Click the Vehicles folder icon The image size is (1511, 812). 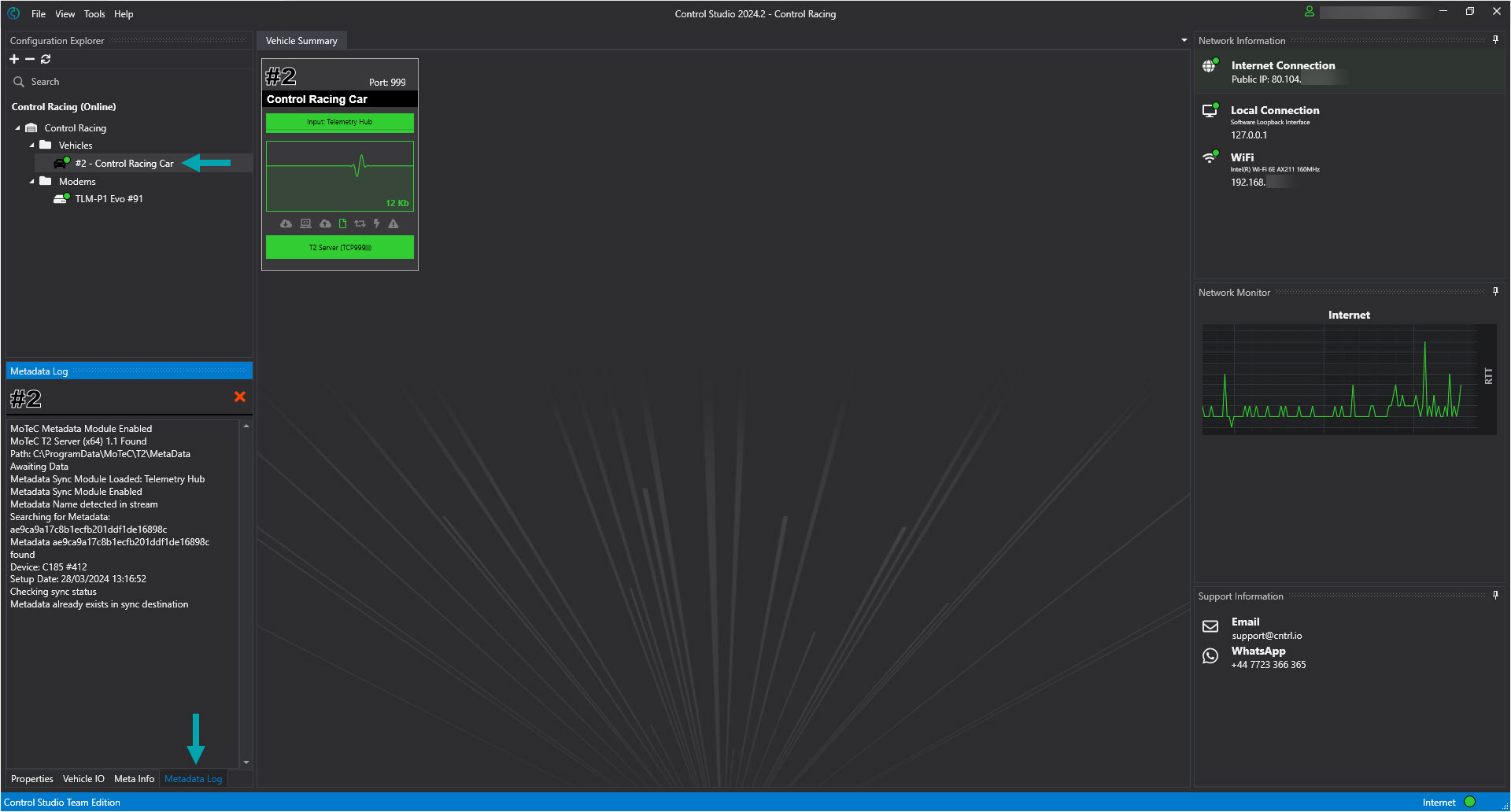coord(46,146)
